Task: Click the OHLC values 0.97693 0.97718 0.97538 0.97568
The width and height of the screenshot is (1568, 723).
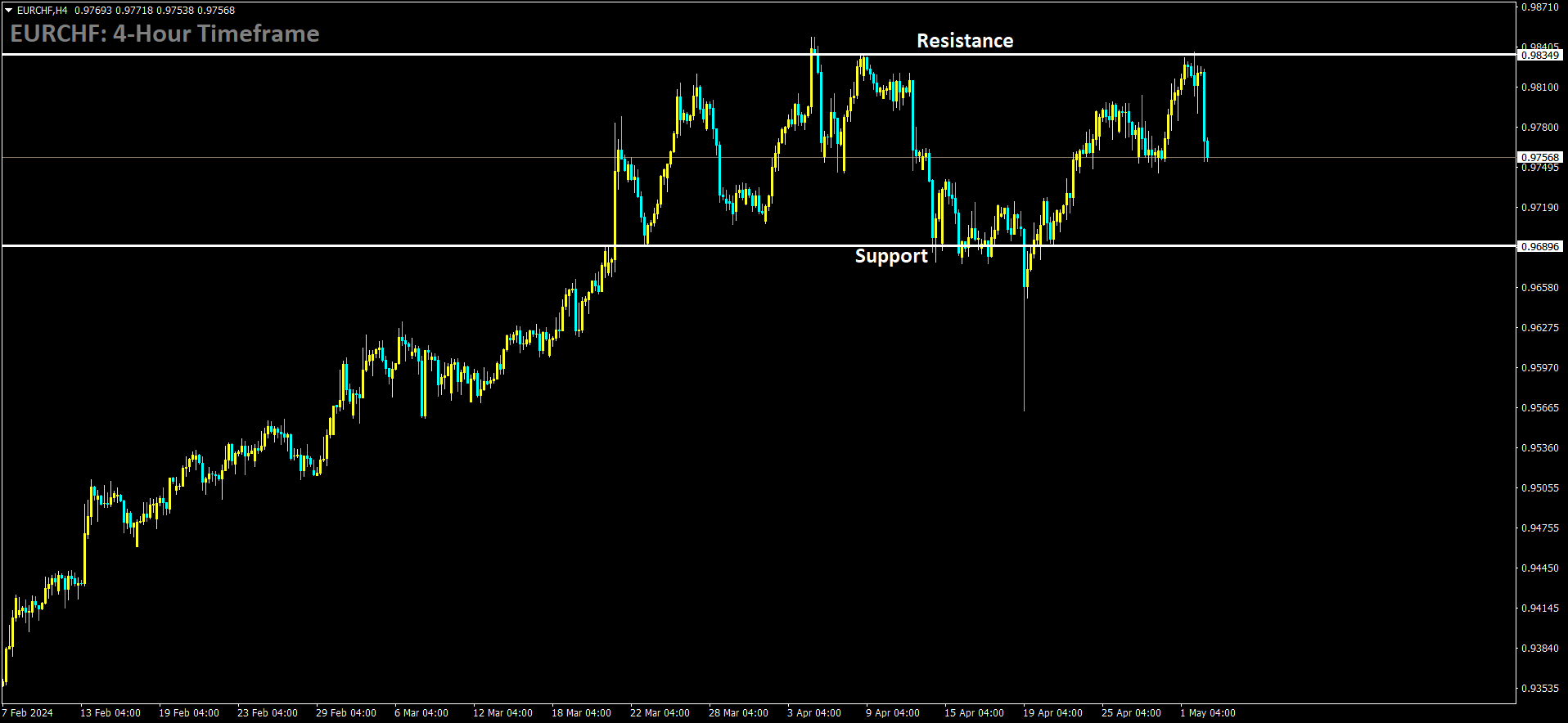Action: coord(155,11)
